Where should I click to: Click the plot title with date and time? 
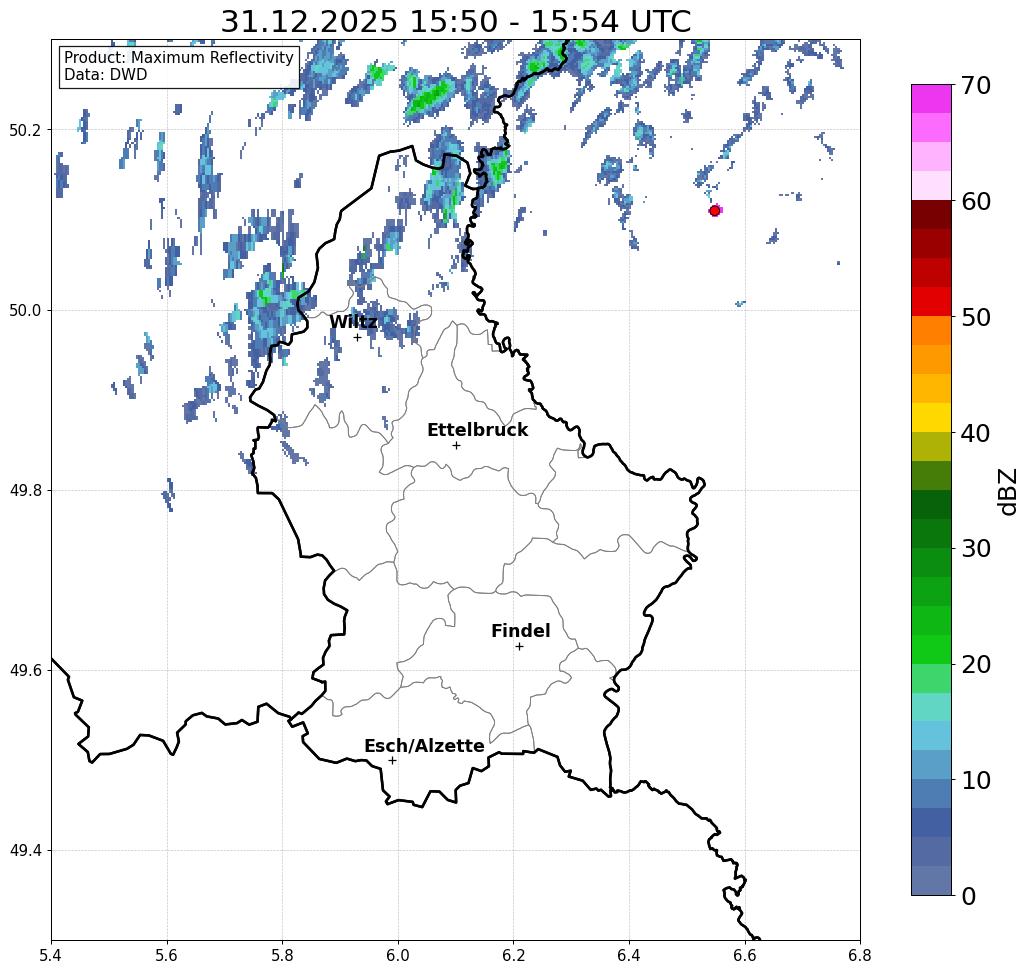click(x=455, y=21)
